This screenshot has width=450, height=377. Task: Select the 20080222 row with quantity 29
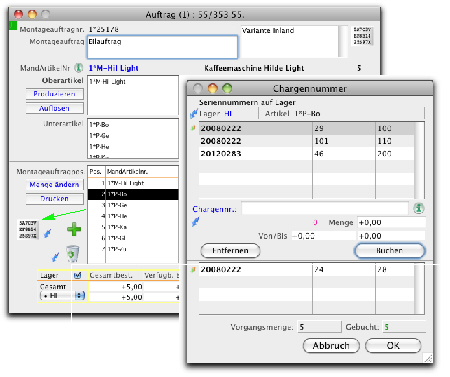(307, 128)
